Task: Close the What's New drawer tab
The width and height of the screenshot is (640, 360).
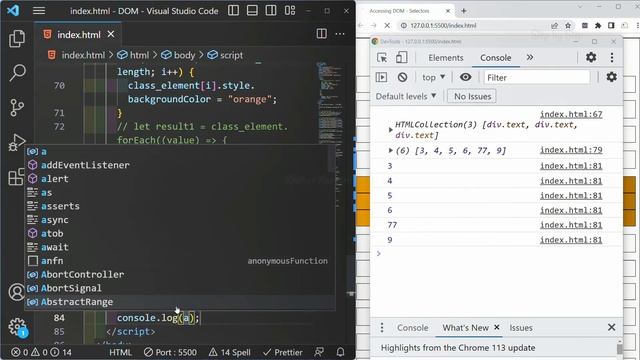Action: tap(496, 327)
